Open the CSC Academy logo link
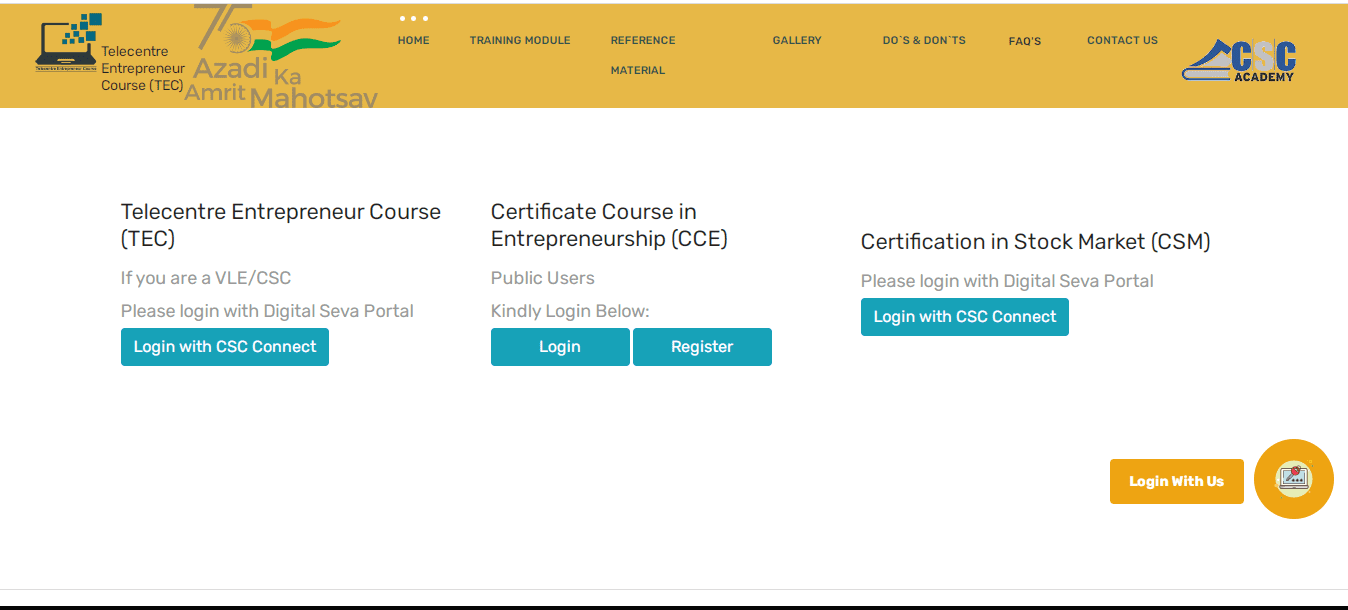 pyautogui.click(x=1239, y=59)
